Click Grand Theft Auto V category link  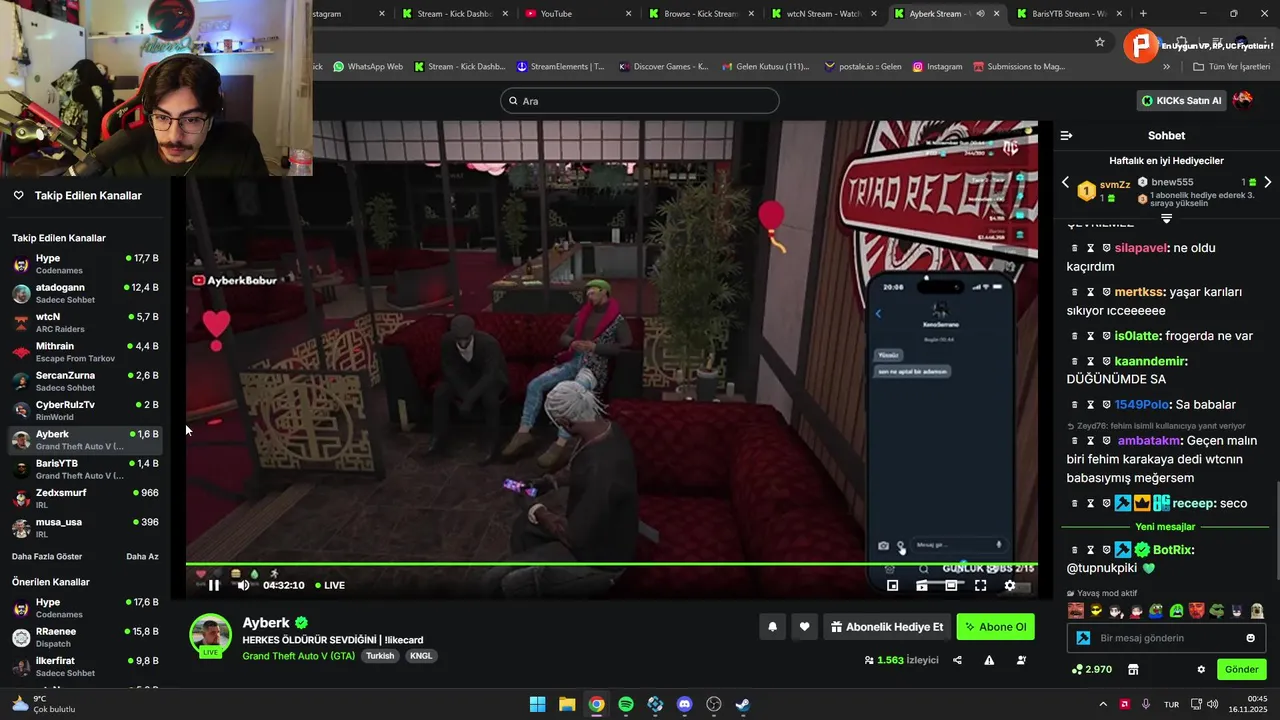(x=298, y=656)
